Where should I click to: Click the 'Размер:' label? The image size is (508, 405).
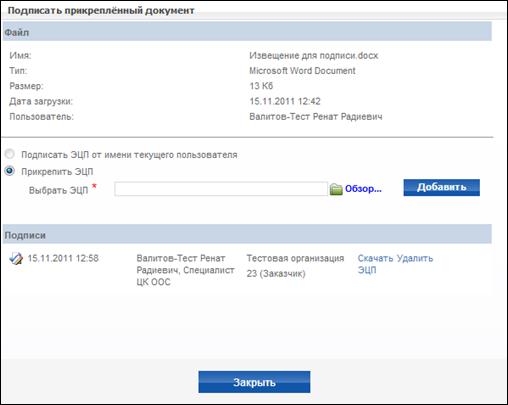click(x=26, y=86)
